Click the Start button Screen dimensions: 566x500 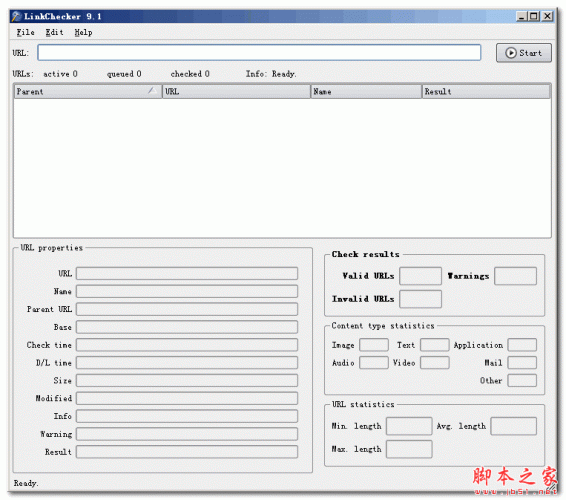coord(523,53)
